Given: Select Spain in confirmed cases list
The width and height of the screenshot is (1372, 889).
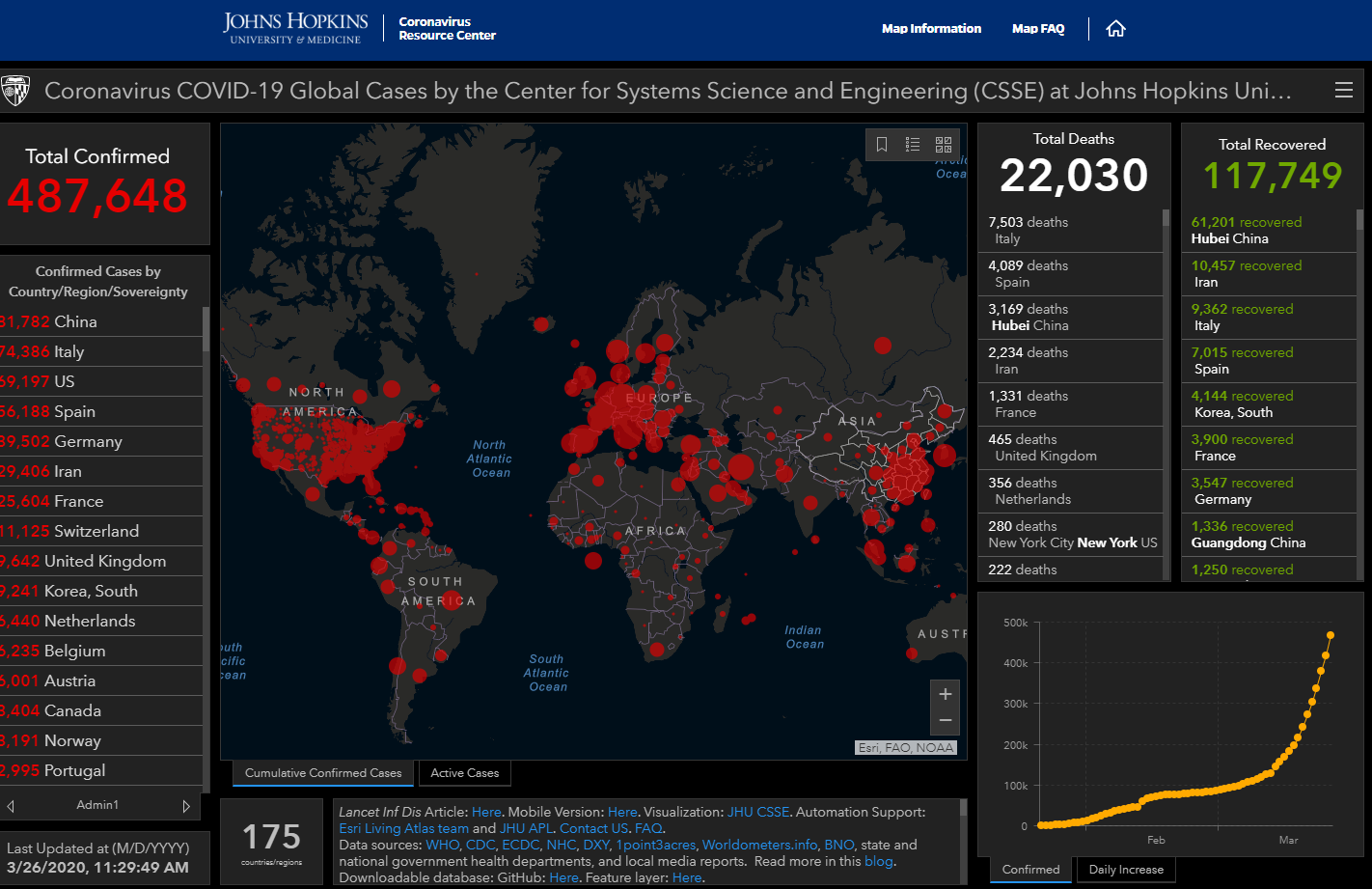Looking at the screenshot, I should tap(101, 411).
